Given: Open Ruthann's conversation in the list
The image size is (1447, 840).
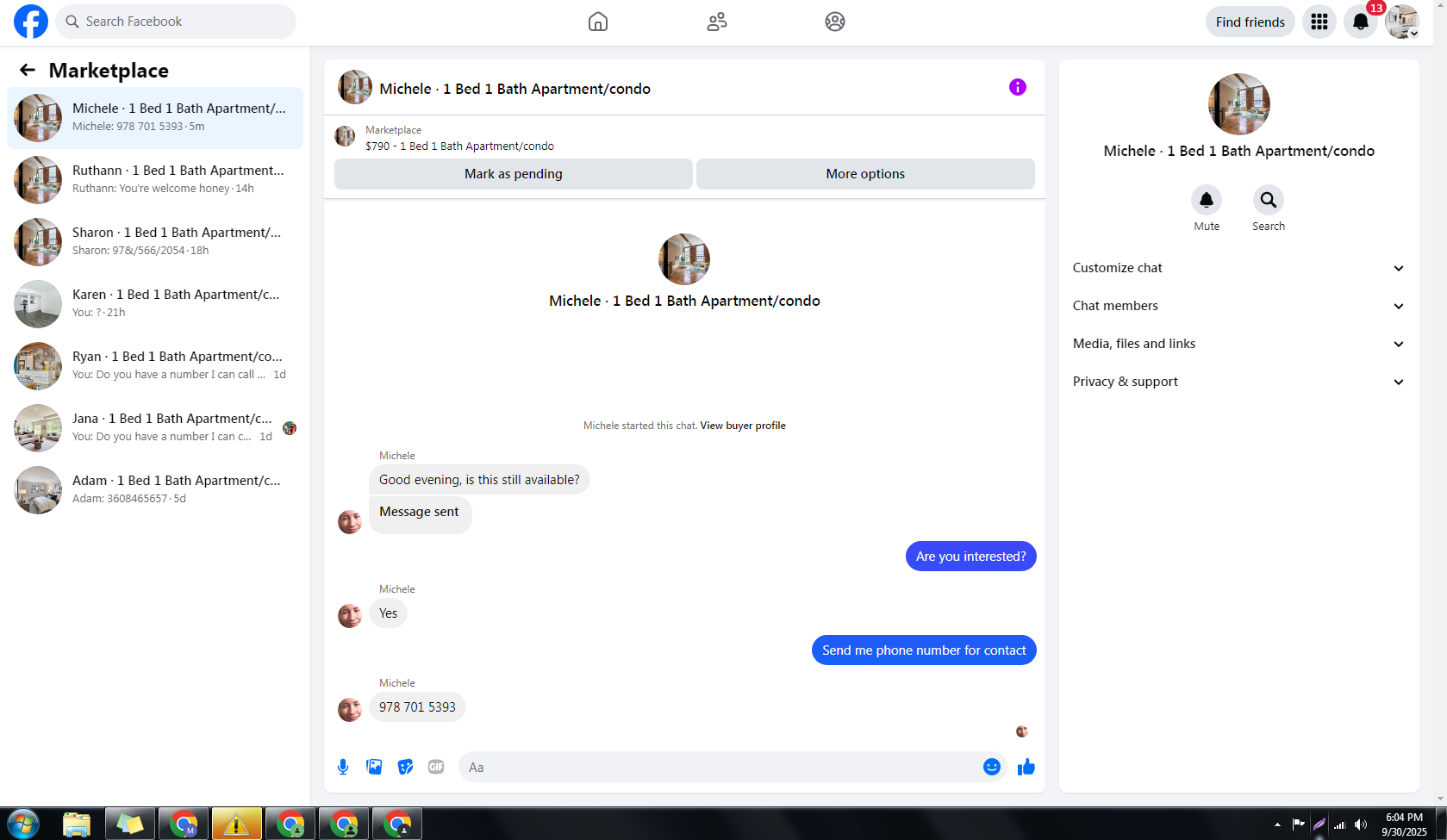Looking at the screenshot, I should click(155, 180).
